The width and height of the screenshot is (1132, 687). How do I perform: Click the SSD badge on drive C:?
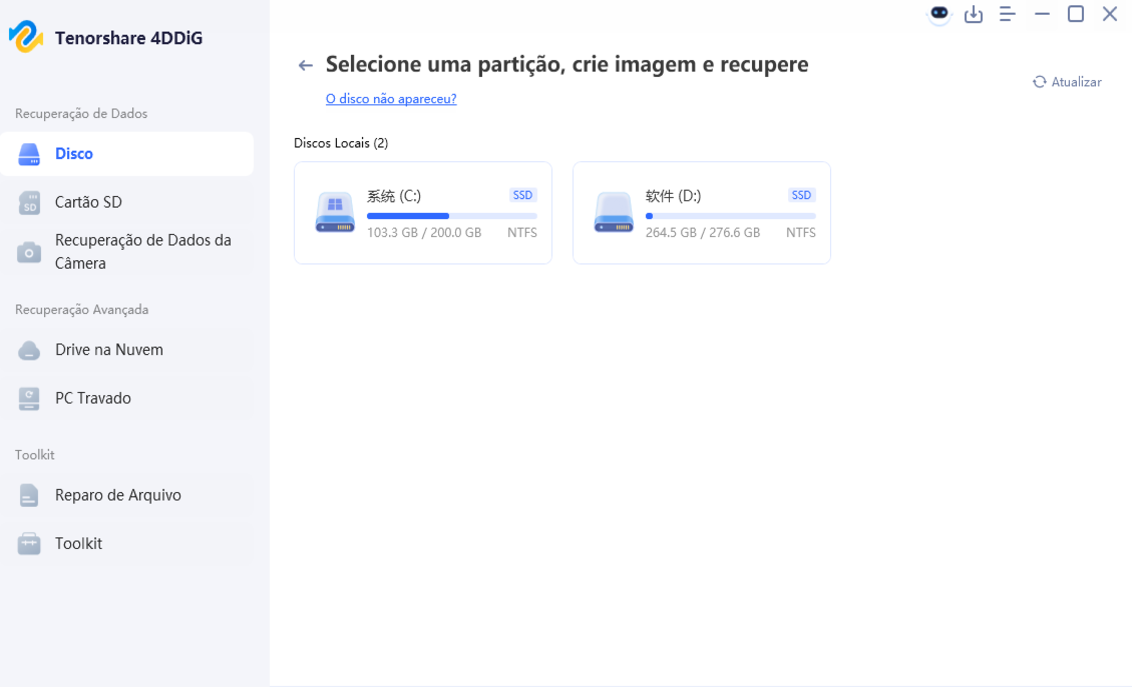(522, 194)
